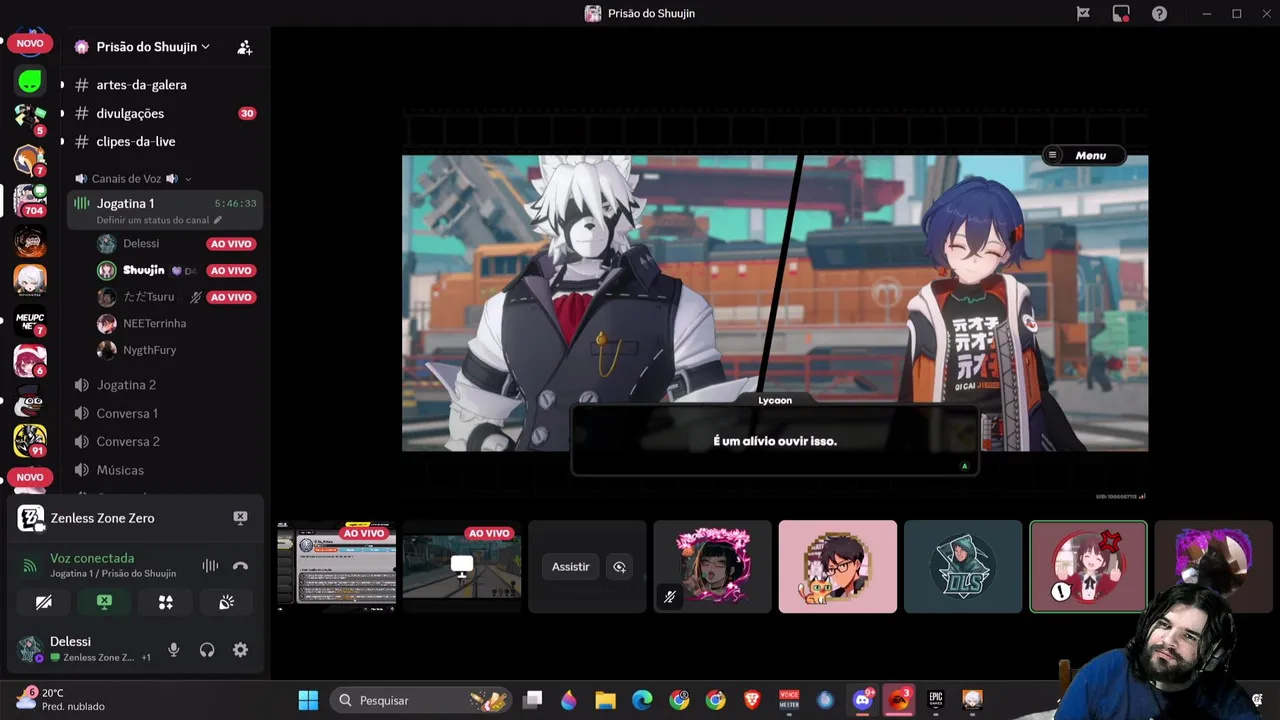The width and height of the screenshot is (1280, 720).
Task: Click the AO VIVO badge next to Shuujin
Action: [x=231, y=270]
